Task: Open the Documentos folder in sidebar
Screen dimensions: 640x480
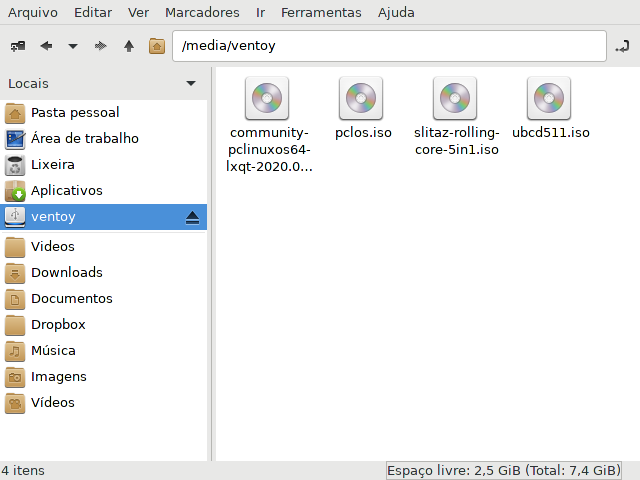Action: [104, 299]
